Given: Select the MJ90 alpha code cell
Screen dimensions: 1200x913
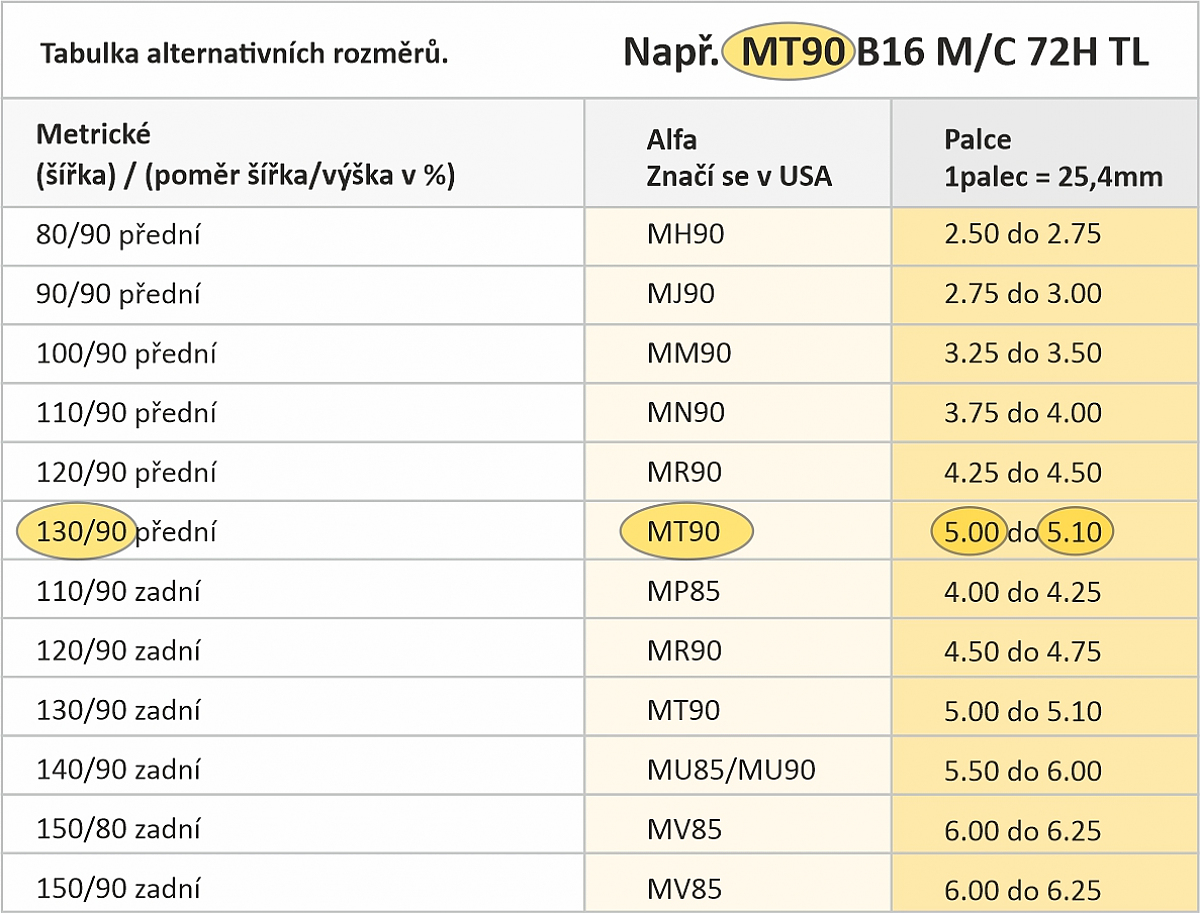Looking at the screenshot, I should (680, 294).
